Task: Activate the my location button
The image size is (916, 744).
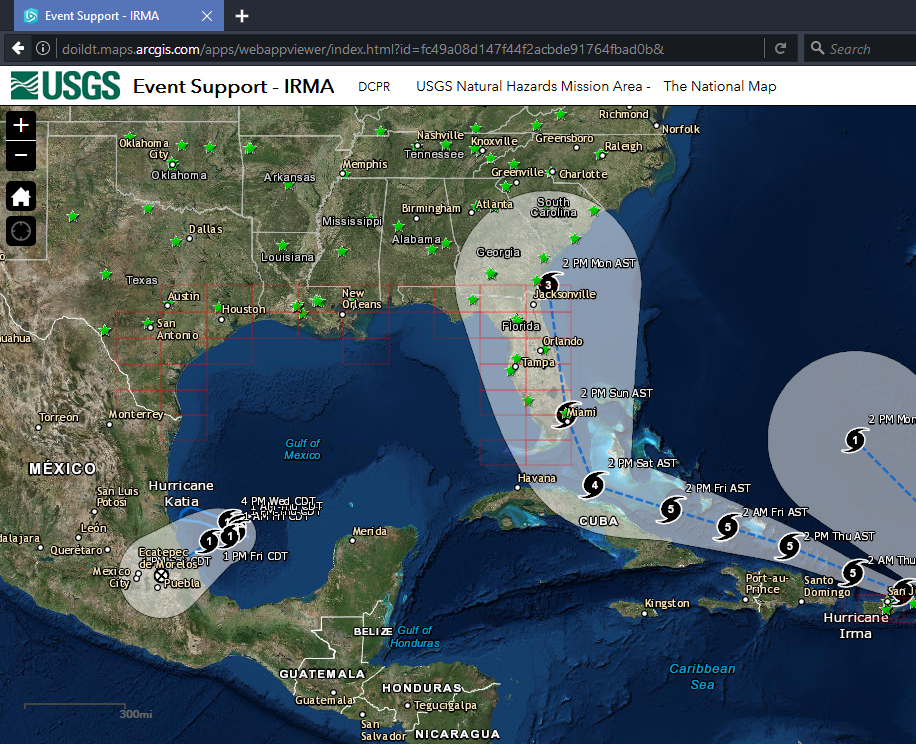Action: click(21, 231)
